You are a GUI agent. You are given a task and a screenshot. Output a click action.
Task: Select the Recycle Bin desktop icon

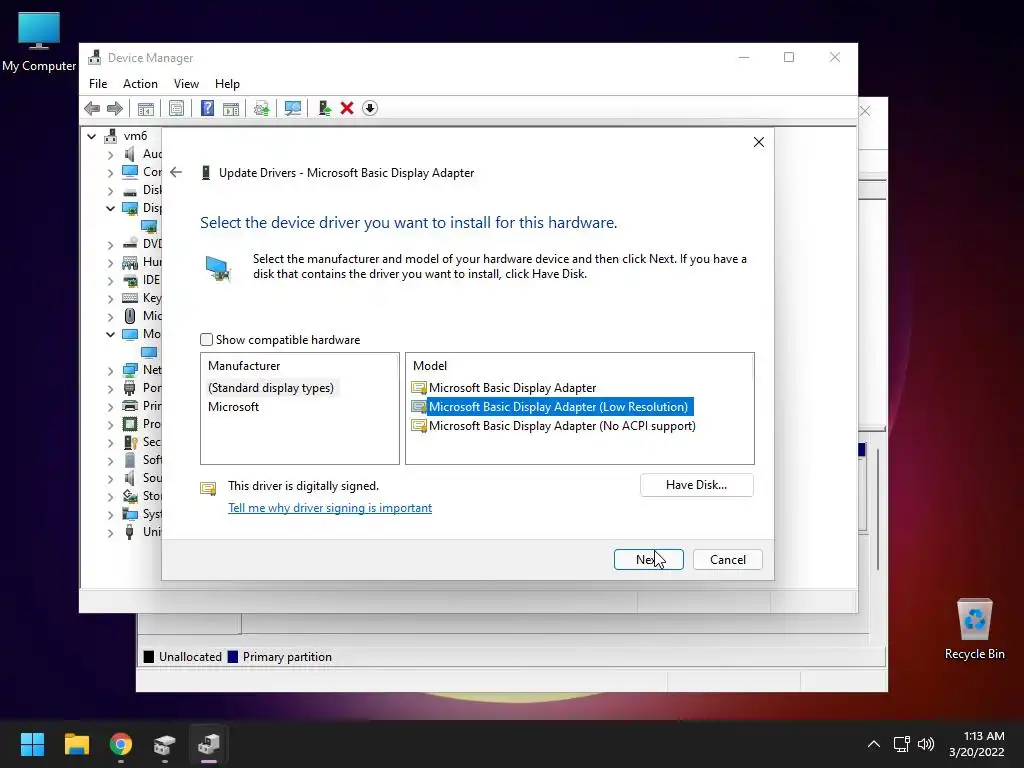coord(974,629)
